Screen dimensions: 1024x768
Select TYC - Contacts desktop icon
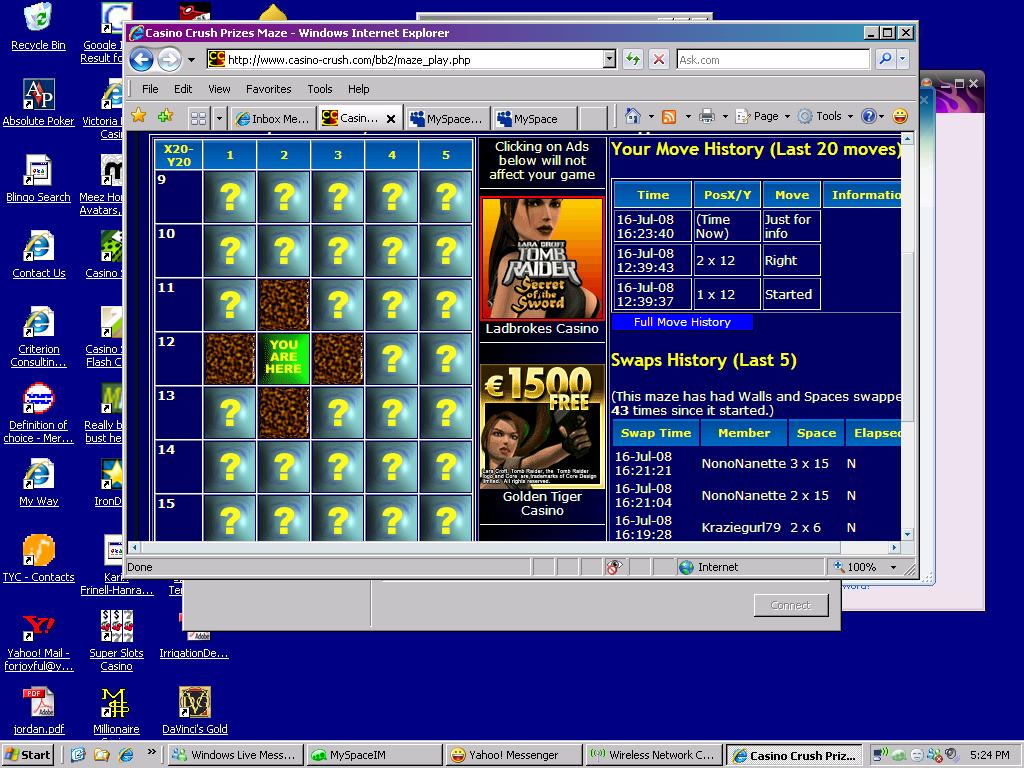39,558
